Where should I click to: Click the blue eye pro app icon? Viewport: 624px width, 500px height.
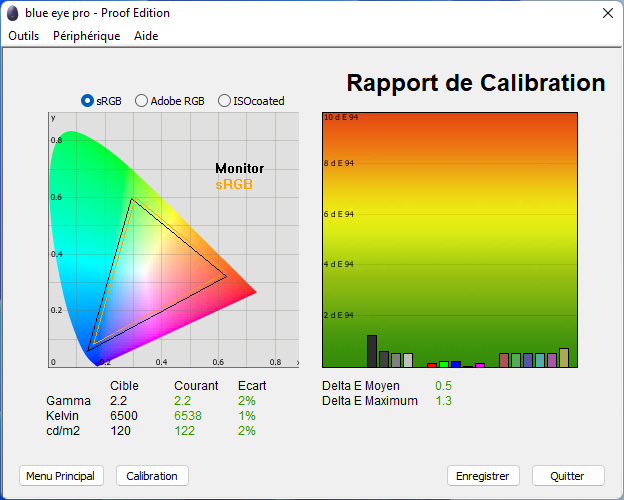(12, 13)
